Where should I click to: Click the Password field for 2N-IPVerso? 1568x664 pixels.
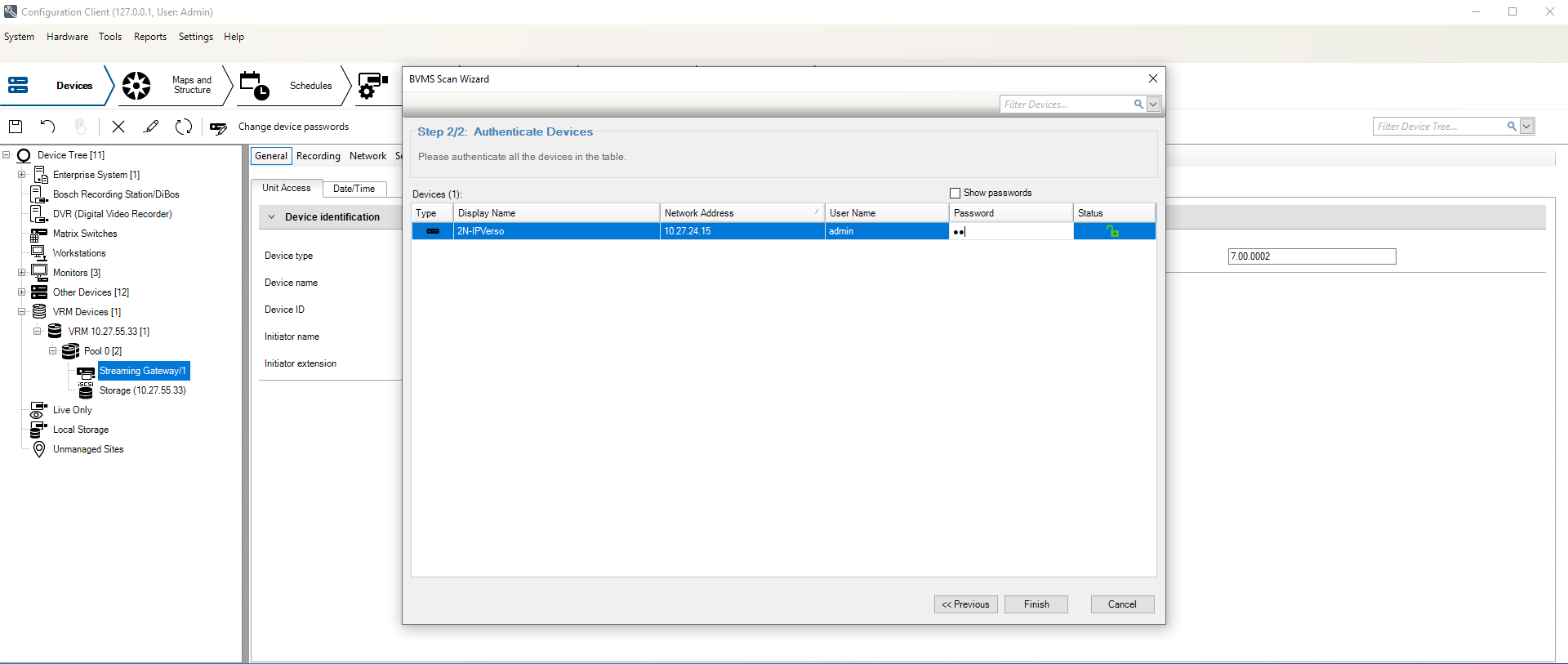(1010, 232)
